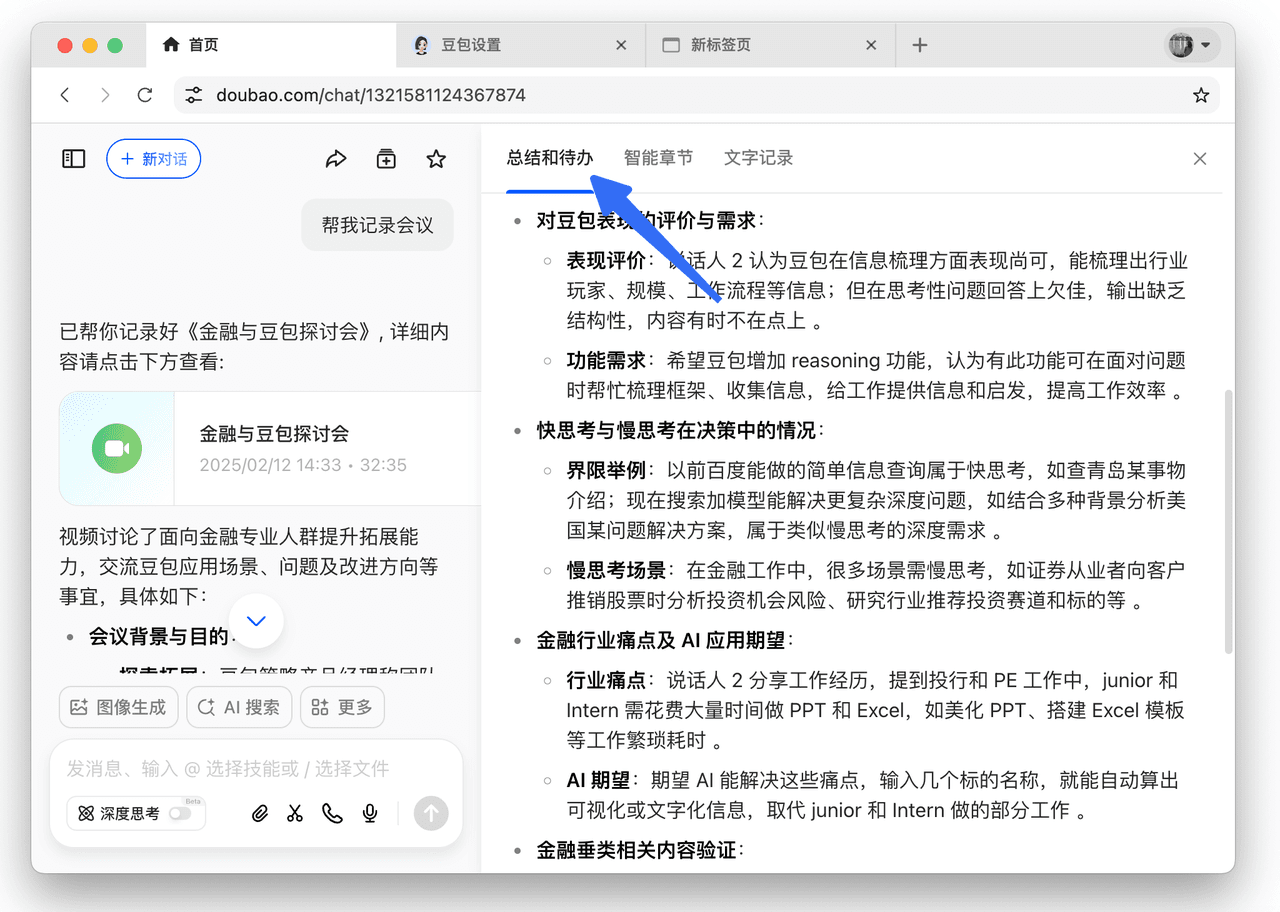The height and width of the screenshot is (912, 1280).
Task: Open the 更多 skills menu
Action: 342,707
